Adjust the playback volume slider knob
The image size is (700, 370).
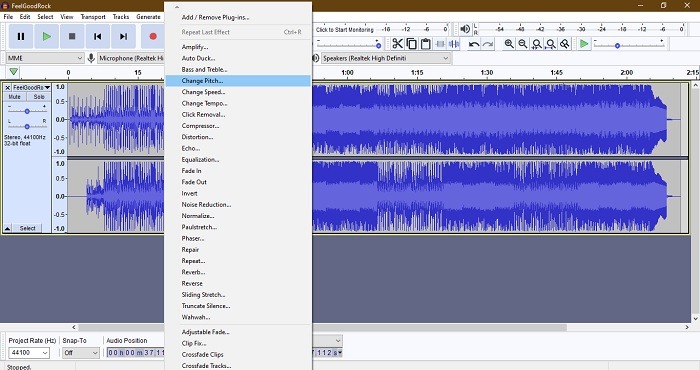point(379,46)
